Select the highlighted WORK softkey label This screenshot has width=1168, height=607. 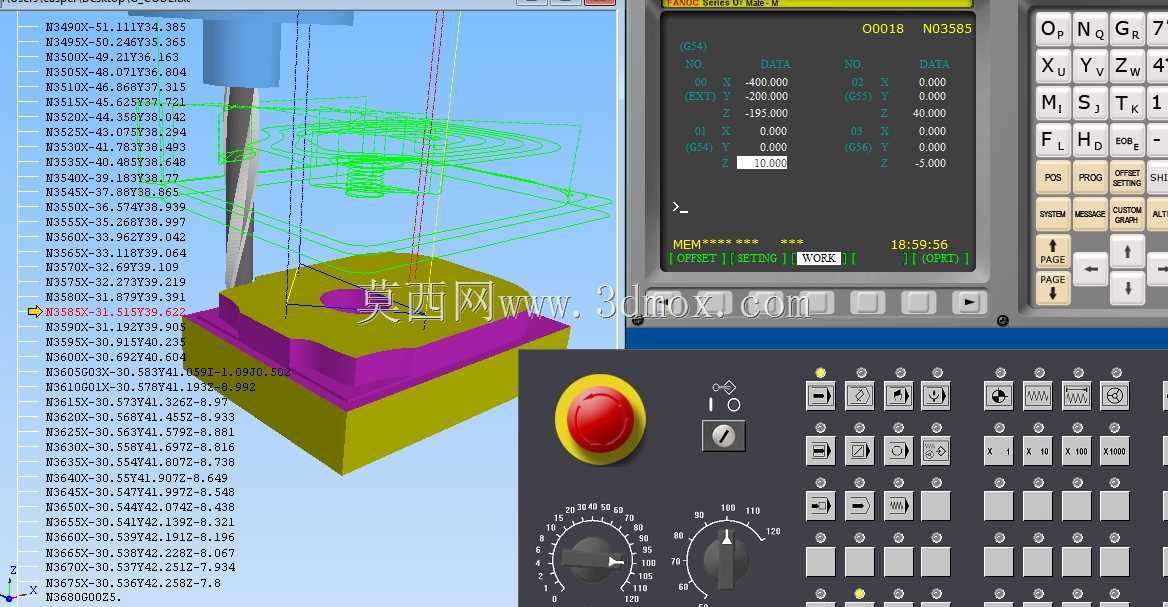(x=819, y=258)
